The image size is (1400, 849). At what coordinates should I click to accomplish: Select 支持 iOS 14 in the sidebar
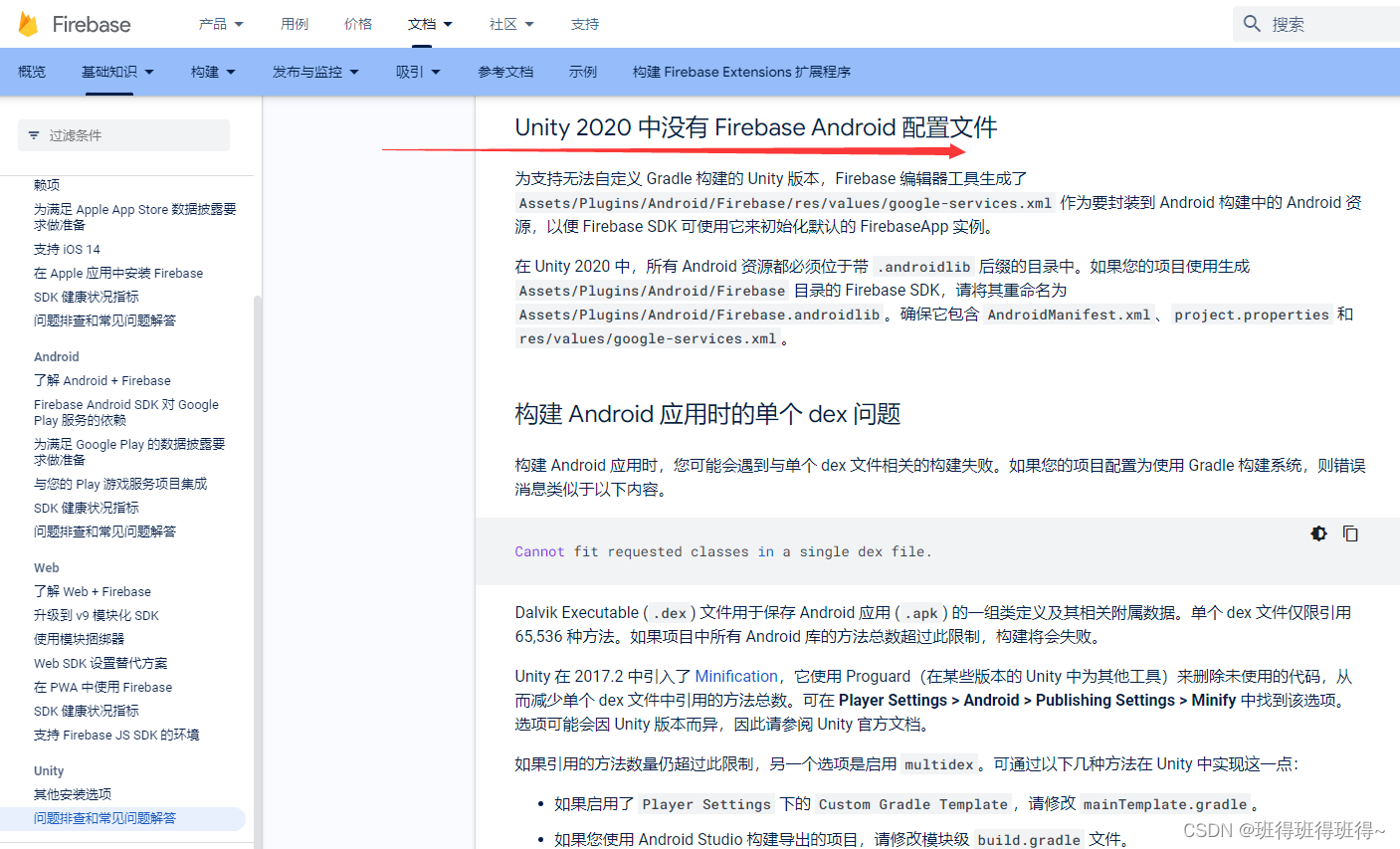pos(67,249)
